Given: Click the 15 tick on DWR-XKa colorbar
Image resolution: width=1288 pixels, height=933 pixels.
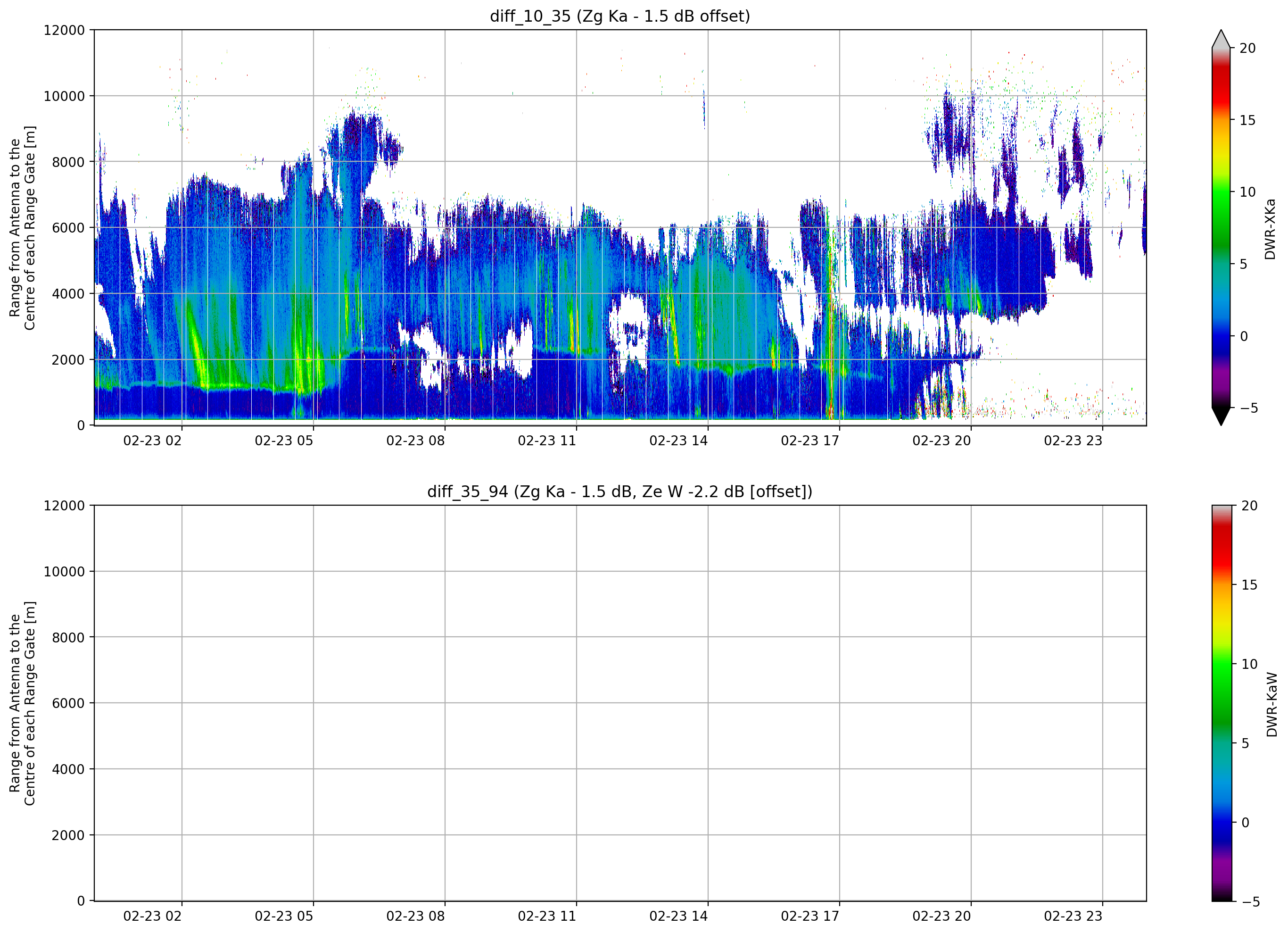Looking at the screenshot, I should (x=1247, y=120).
